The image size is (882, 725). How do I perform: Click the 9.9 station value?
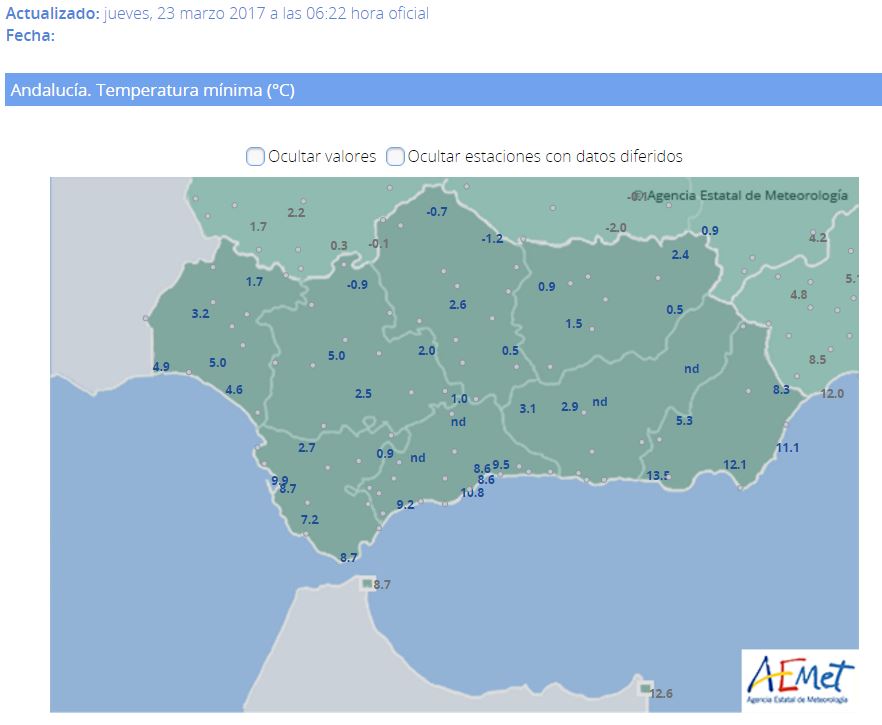pos(280,480)
